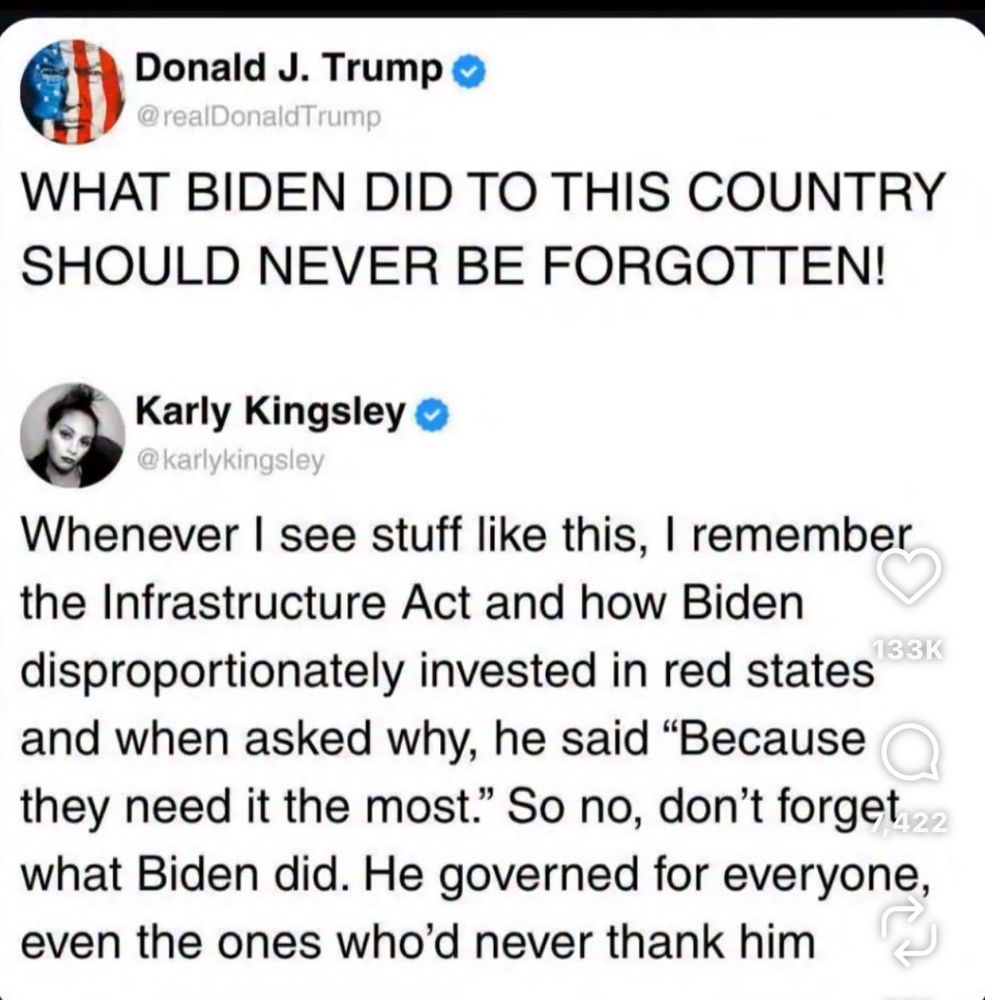
Task: Open the Donald J. Trump display name
Action: tap(288, 68)
